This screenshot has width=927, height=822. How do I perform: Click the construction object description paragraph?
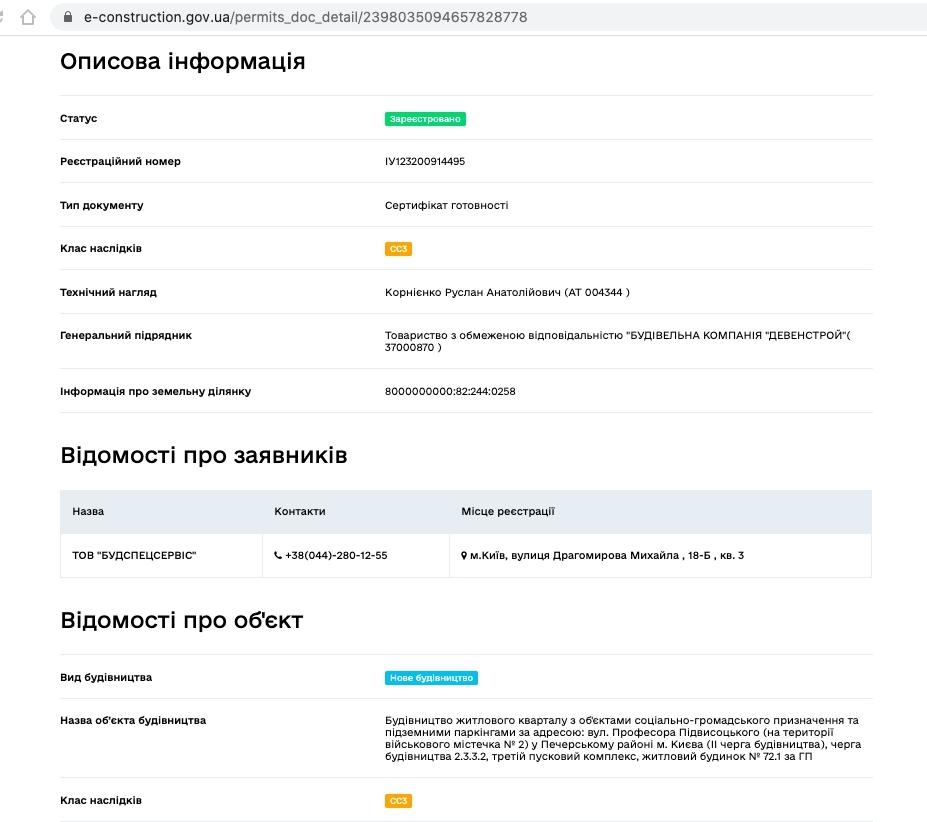623,738
